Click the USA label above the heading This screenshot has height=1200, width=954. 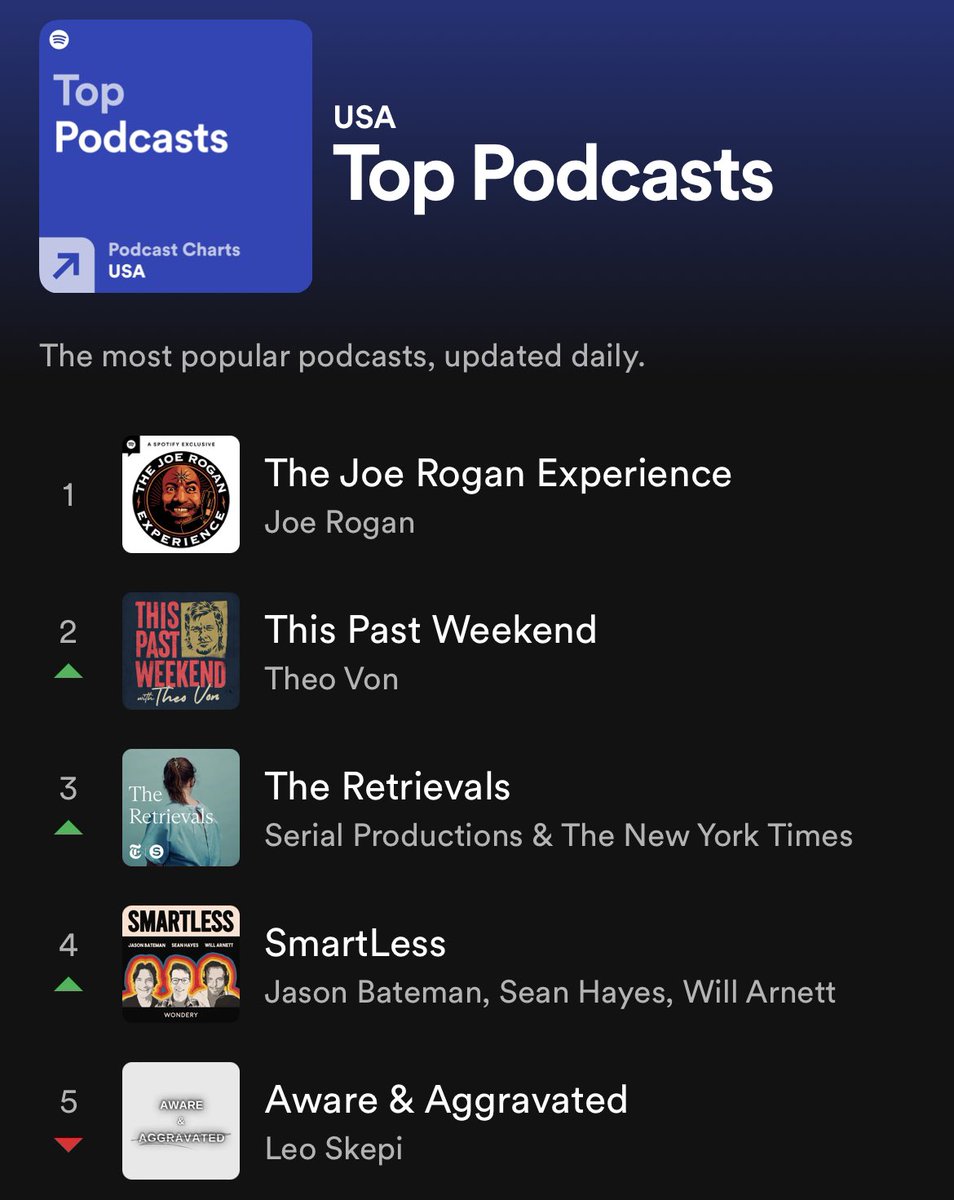click(365, 117)
